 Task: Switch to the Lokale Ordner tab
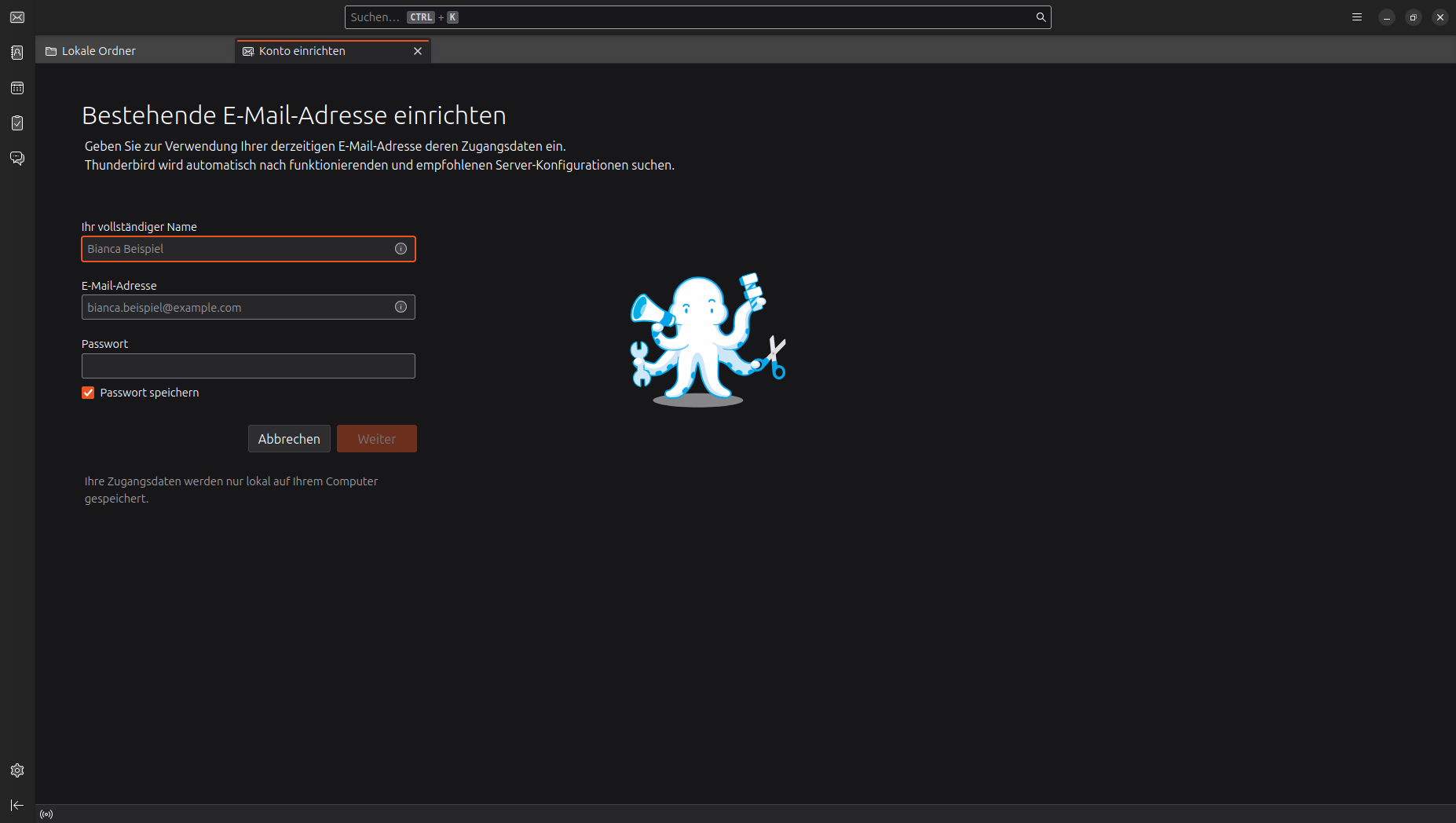point(98,51)
